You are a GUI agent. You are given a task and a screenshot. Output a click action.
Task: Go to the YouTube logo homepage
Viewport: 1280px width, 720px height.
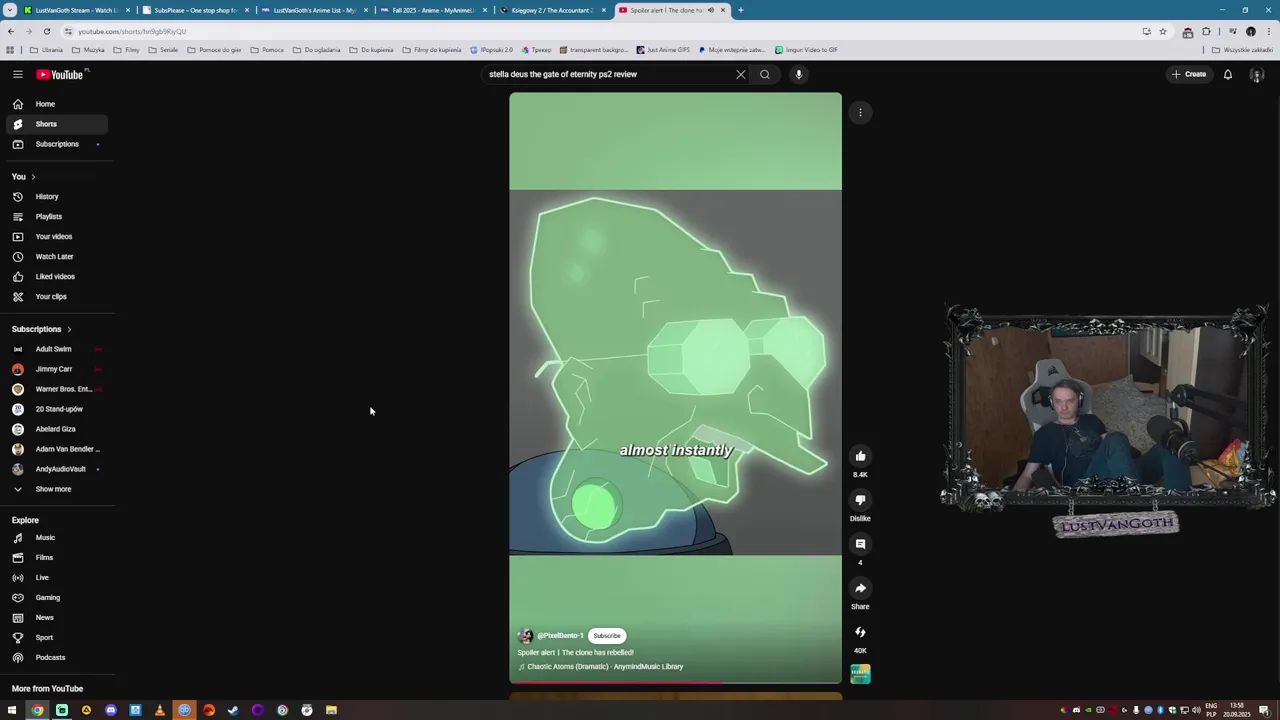coord(60,74)
